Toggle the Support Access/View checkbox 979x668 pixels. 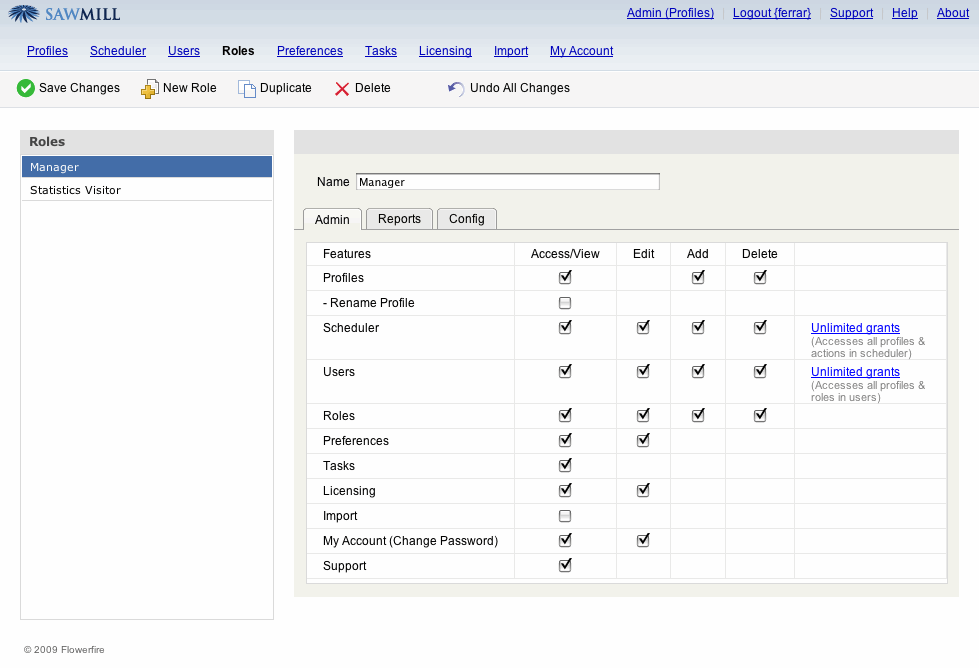click(565, 565)
